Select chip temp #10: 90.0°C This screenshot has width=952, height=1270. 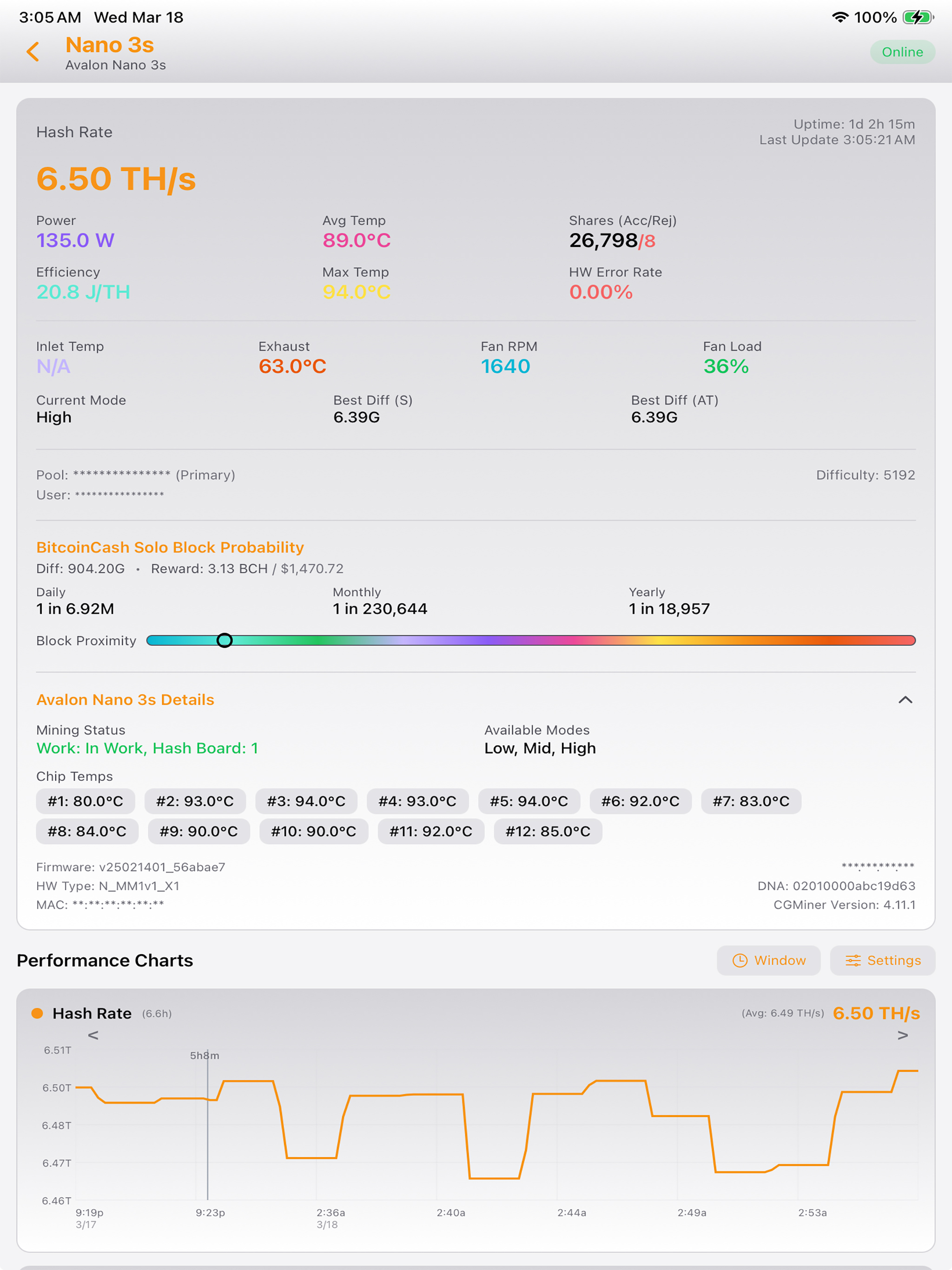click(x=313, y=831)
